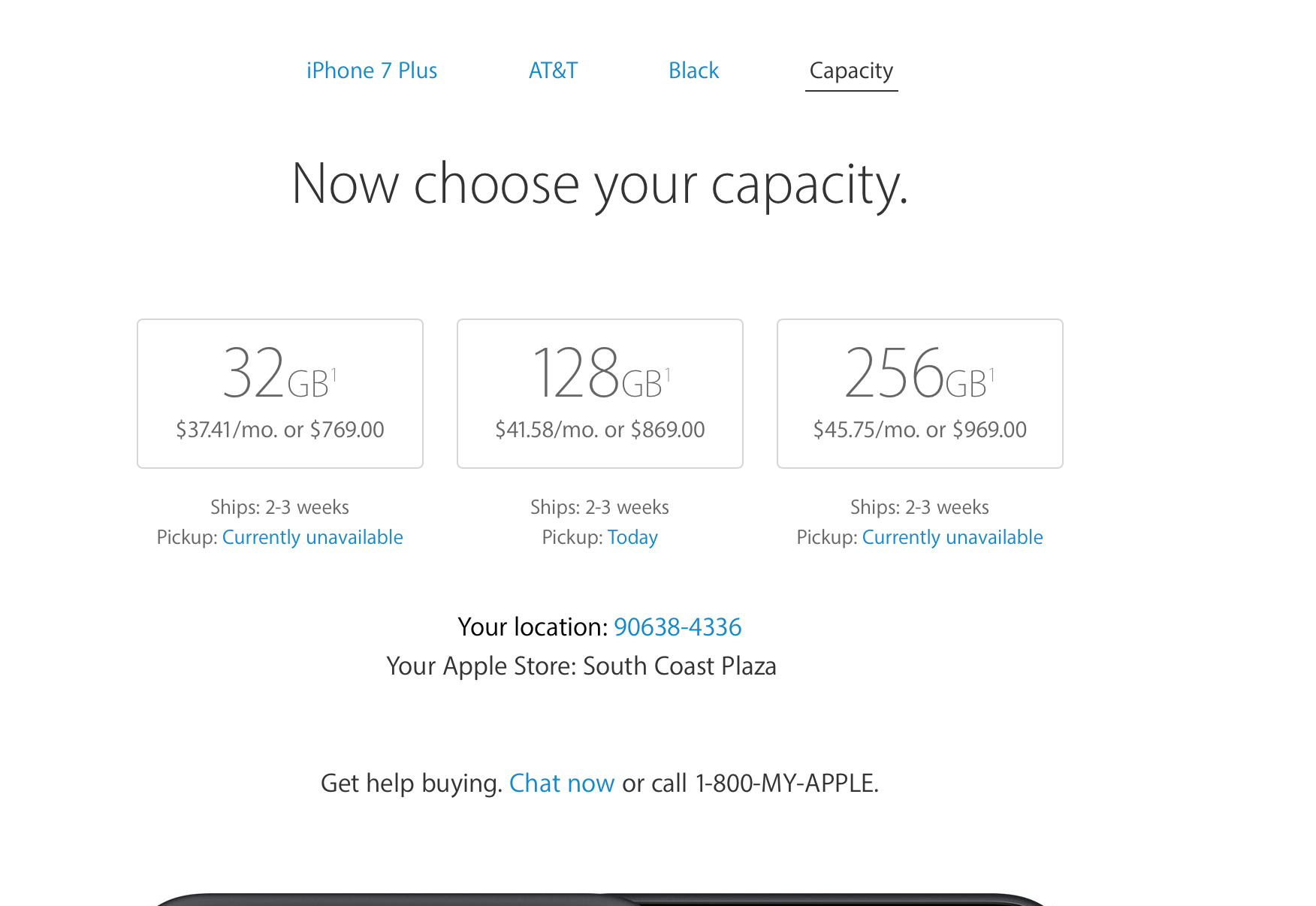Select the $769.00 price option
Screen dimensions: 1316x906
pos(347,430)
